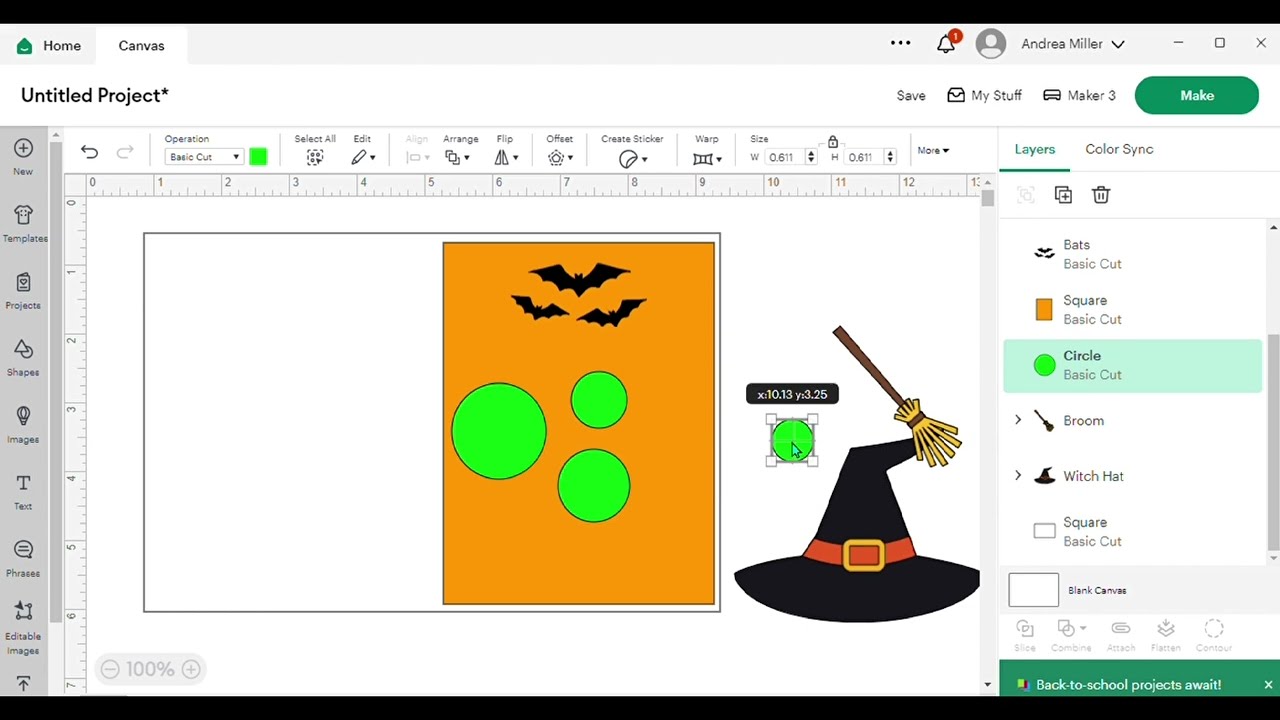Select the large green circle on canvas
The width and height of the screenshot is (1280, 720).
499,431
